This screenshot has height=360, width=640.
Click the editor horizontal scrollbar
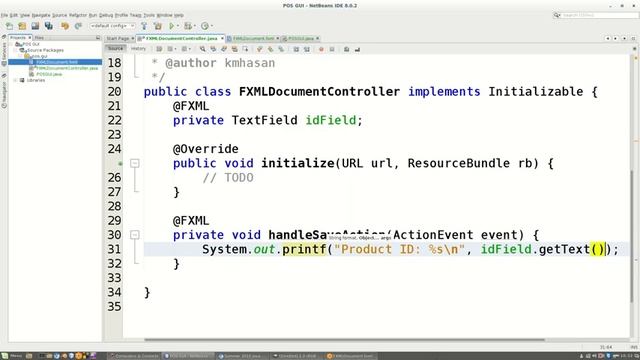344,340
